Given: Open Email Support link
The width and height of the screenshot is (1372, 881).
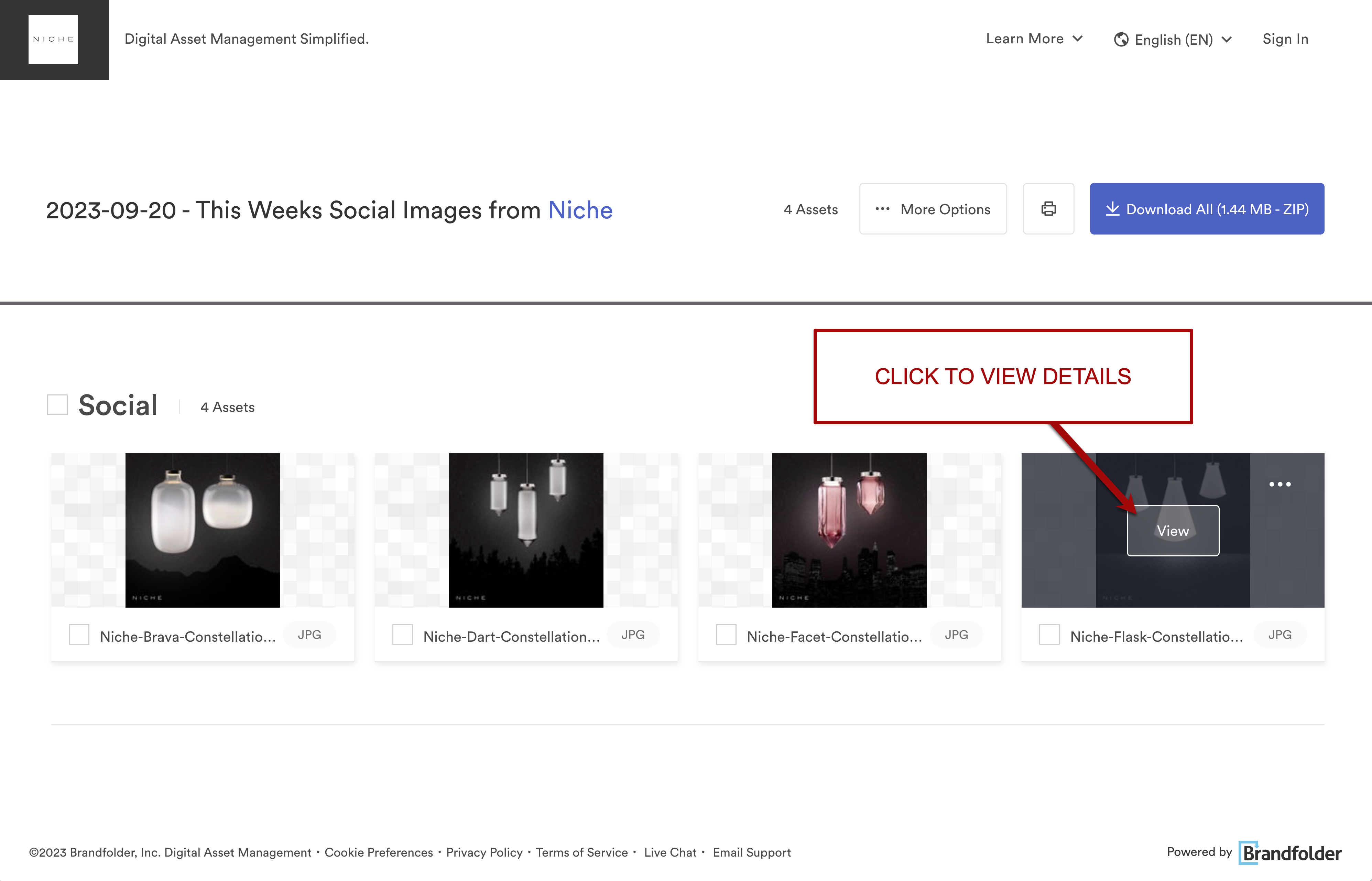Looking at the screenshot, I should [751, 853].
